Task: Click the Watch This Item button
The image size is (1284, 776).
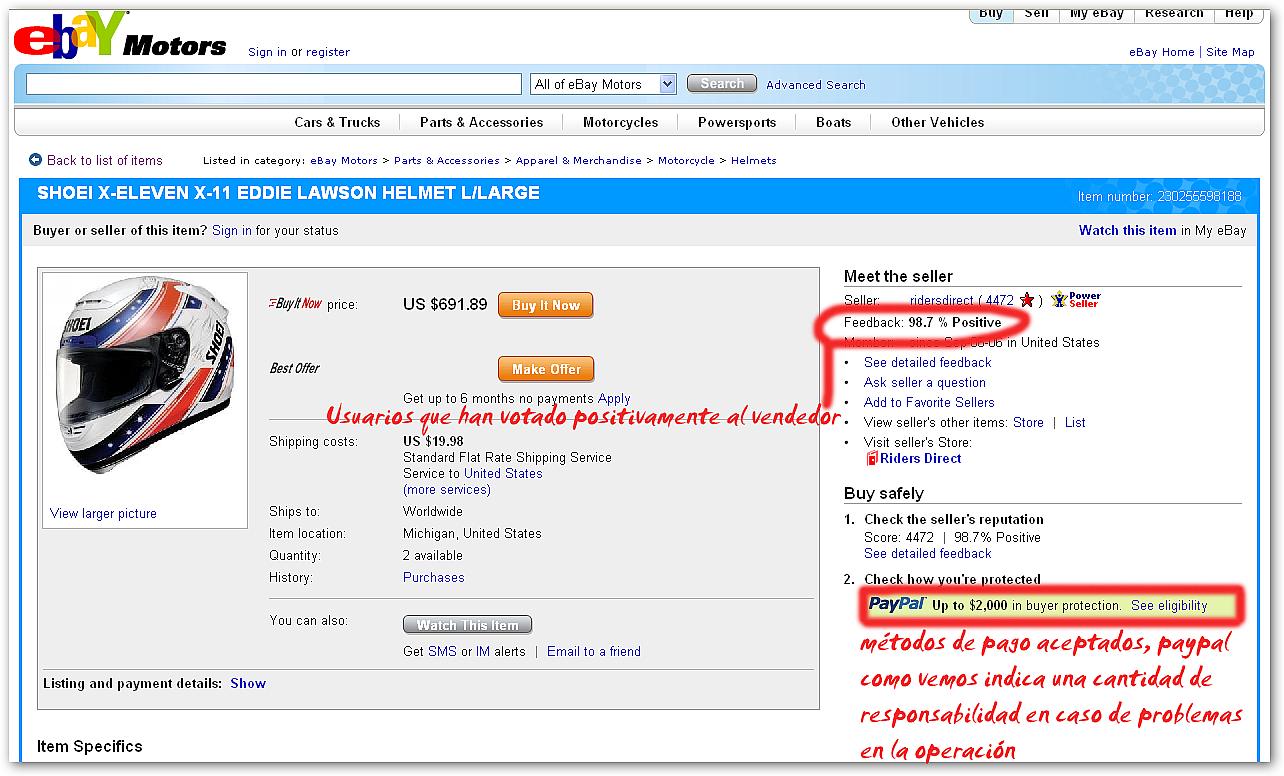Action: 467,625
